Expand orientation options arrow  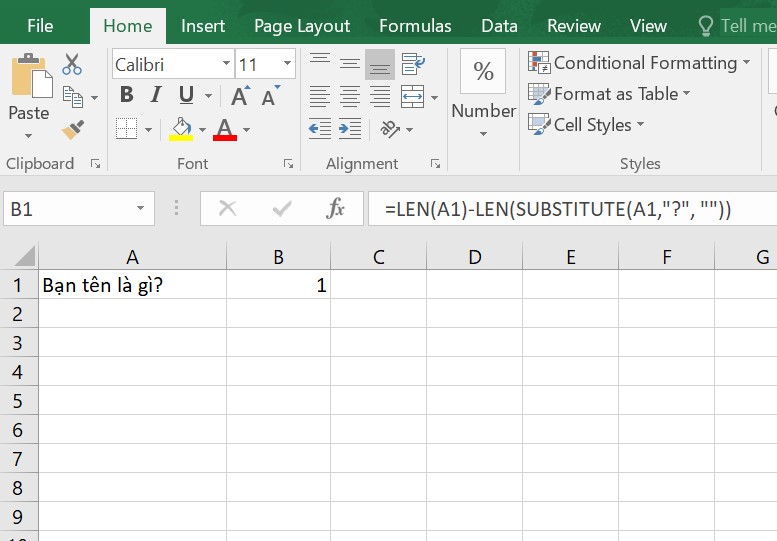409,130
